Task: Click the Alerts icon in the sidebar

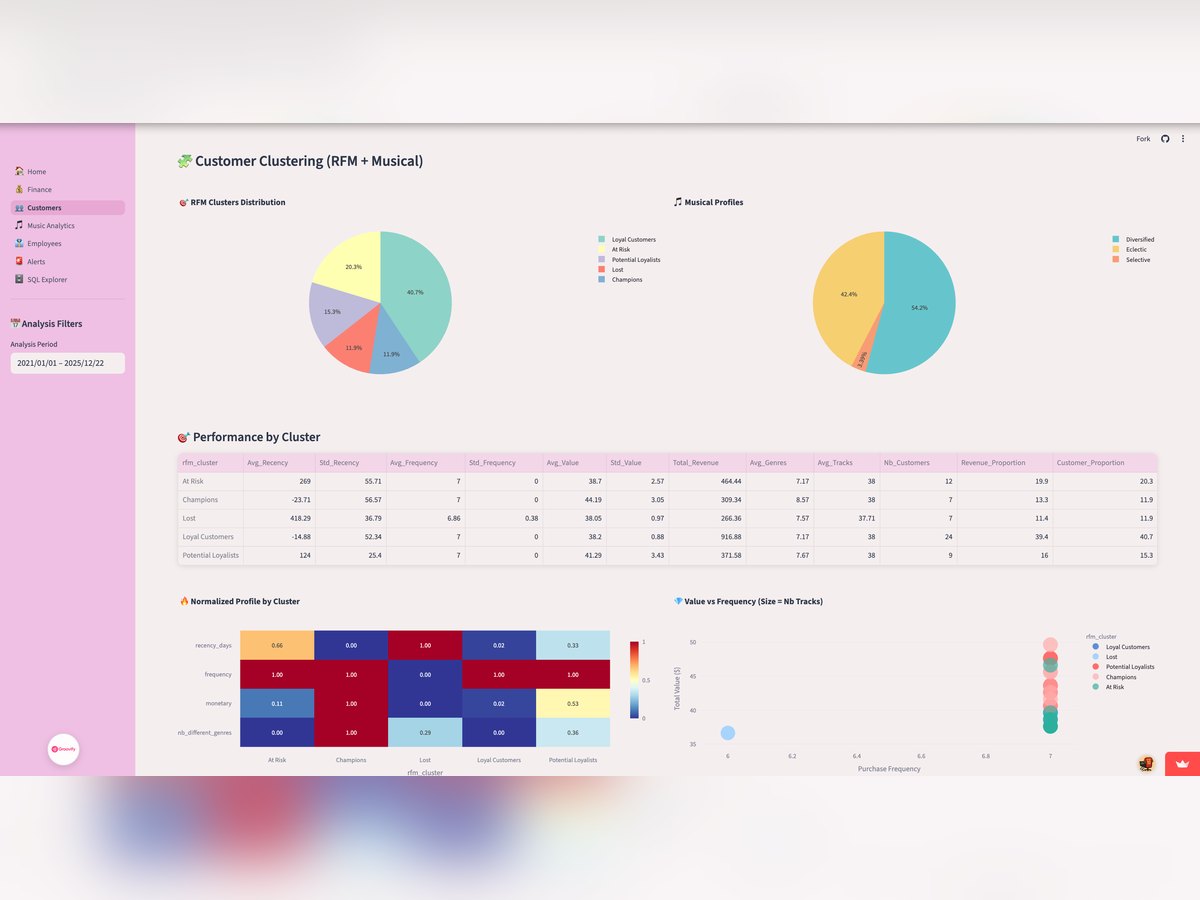Action: click(20, 261)
